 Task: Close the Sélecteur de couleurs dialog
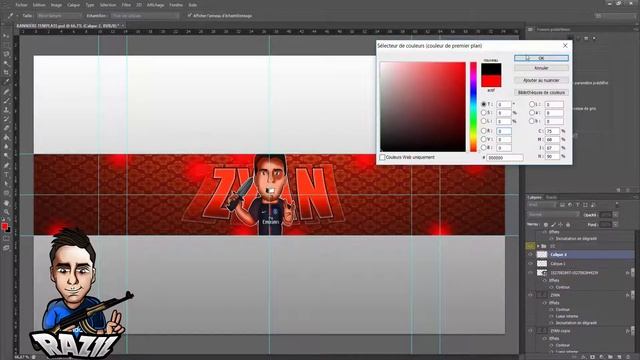(x=565, y=46)
